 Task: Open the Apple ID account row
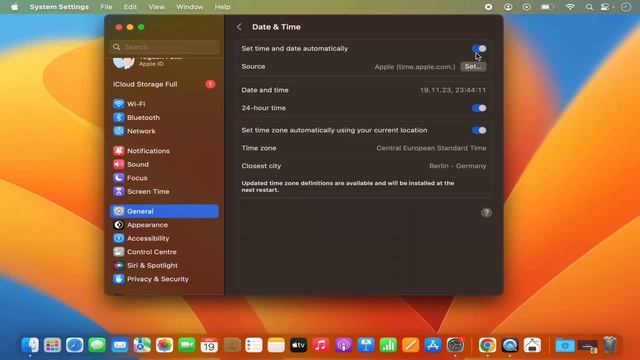point(164,62)
